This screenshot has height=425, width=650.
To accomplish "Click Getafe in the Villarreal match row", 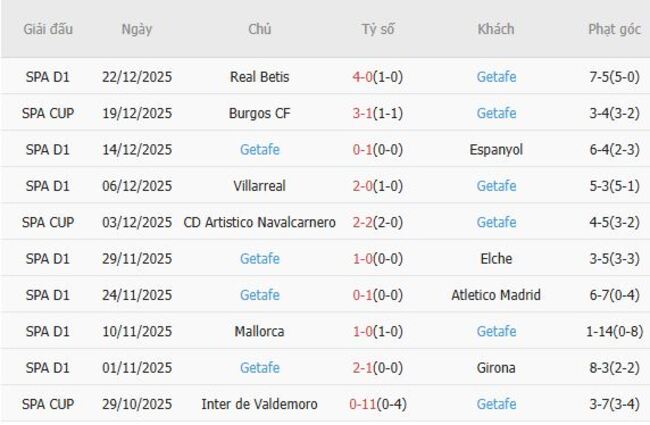I will (496, 186).
